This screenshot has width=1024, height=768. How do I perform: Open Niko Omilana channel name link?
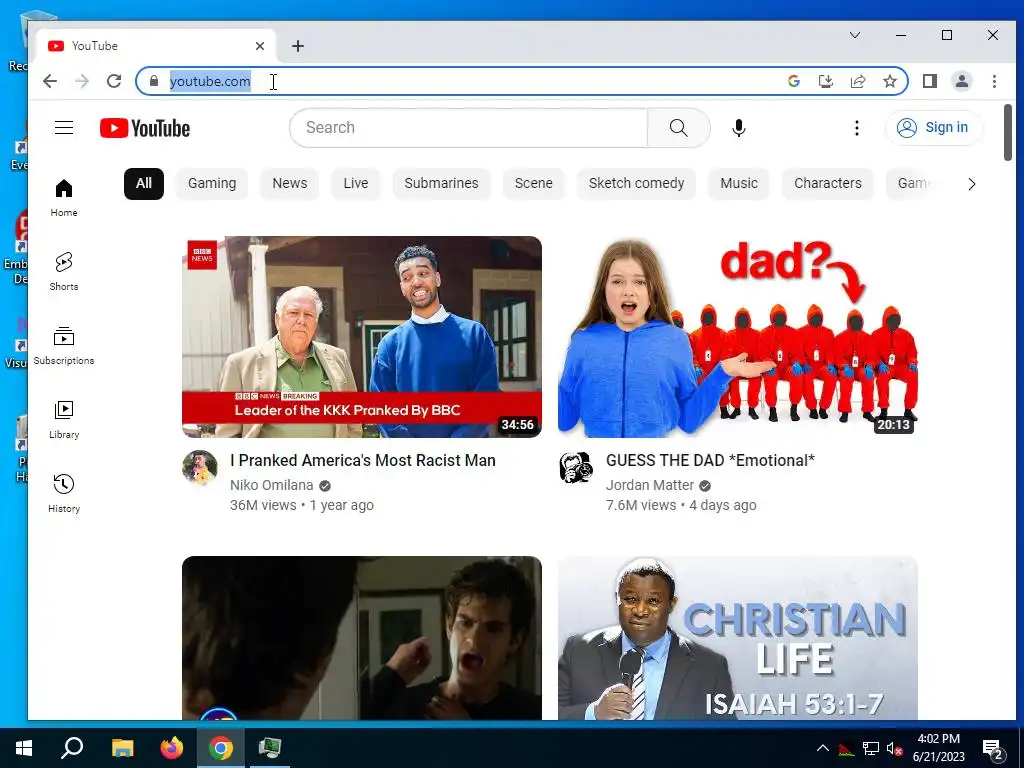(272, 485)
